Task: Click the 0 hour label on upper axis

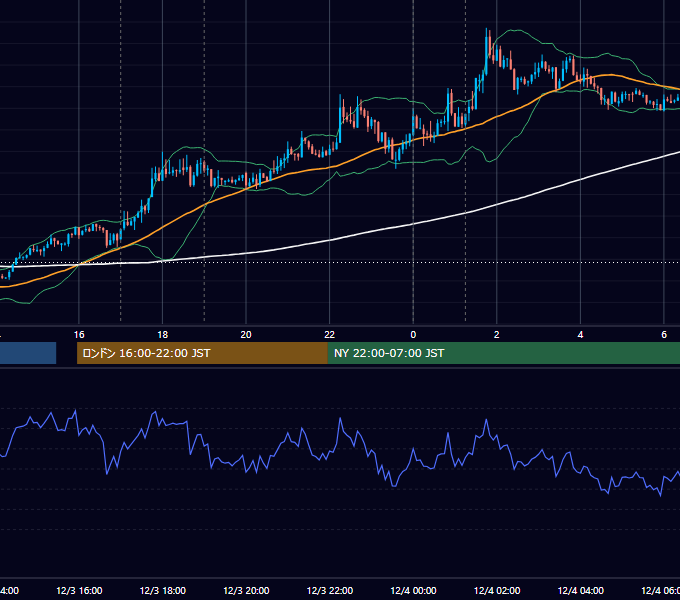Action: (413, 335)
